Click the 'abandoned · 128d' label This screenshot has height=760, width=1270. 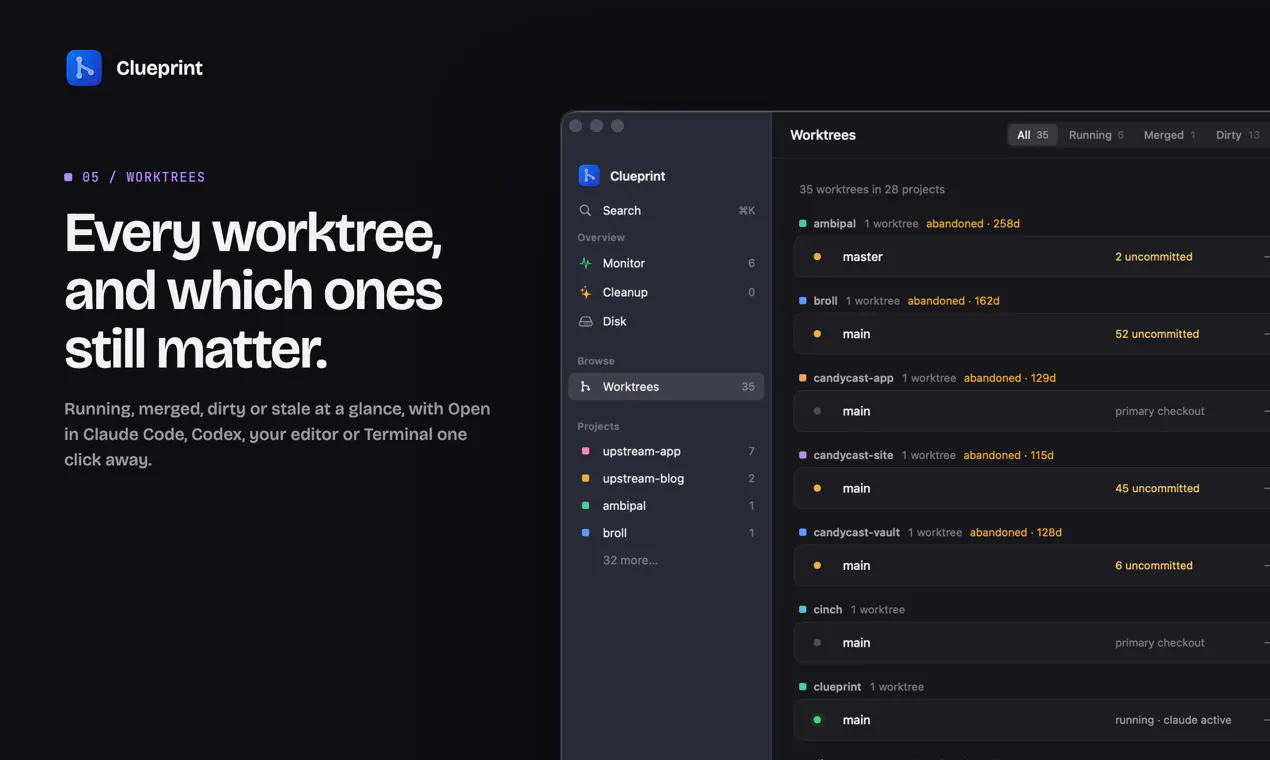pos(1016,532)
